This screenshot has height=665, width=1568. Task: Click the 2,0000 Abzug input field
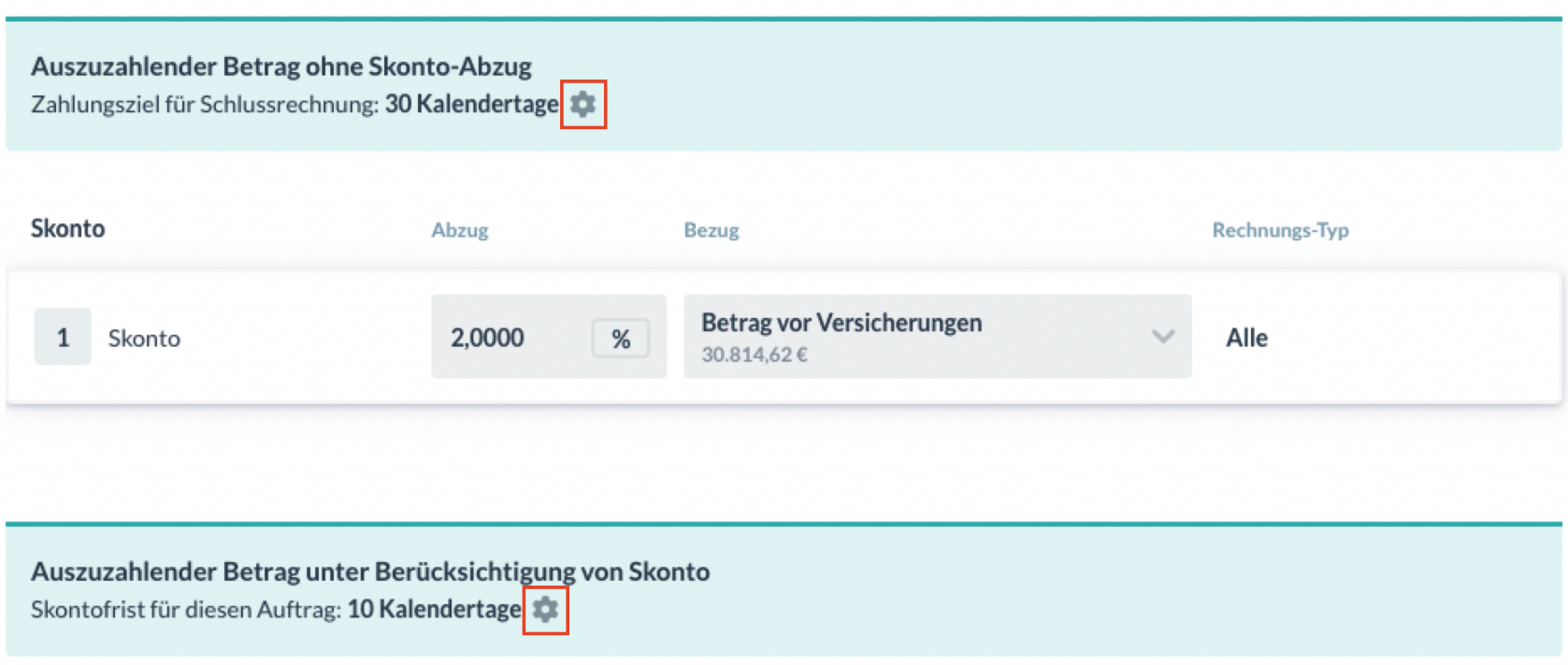pyautogui.click(x=508, y=338)
